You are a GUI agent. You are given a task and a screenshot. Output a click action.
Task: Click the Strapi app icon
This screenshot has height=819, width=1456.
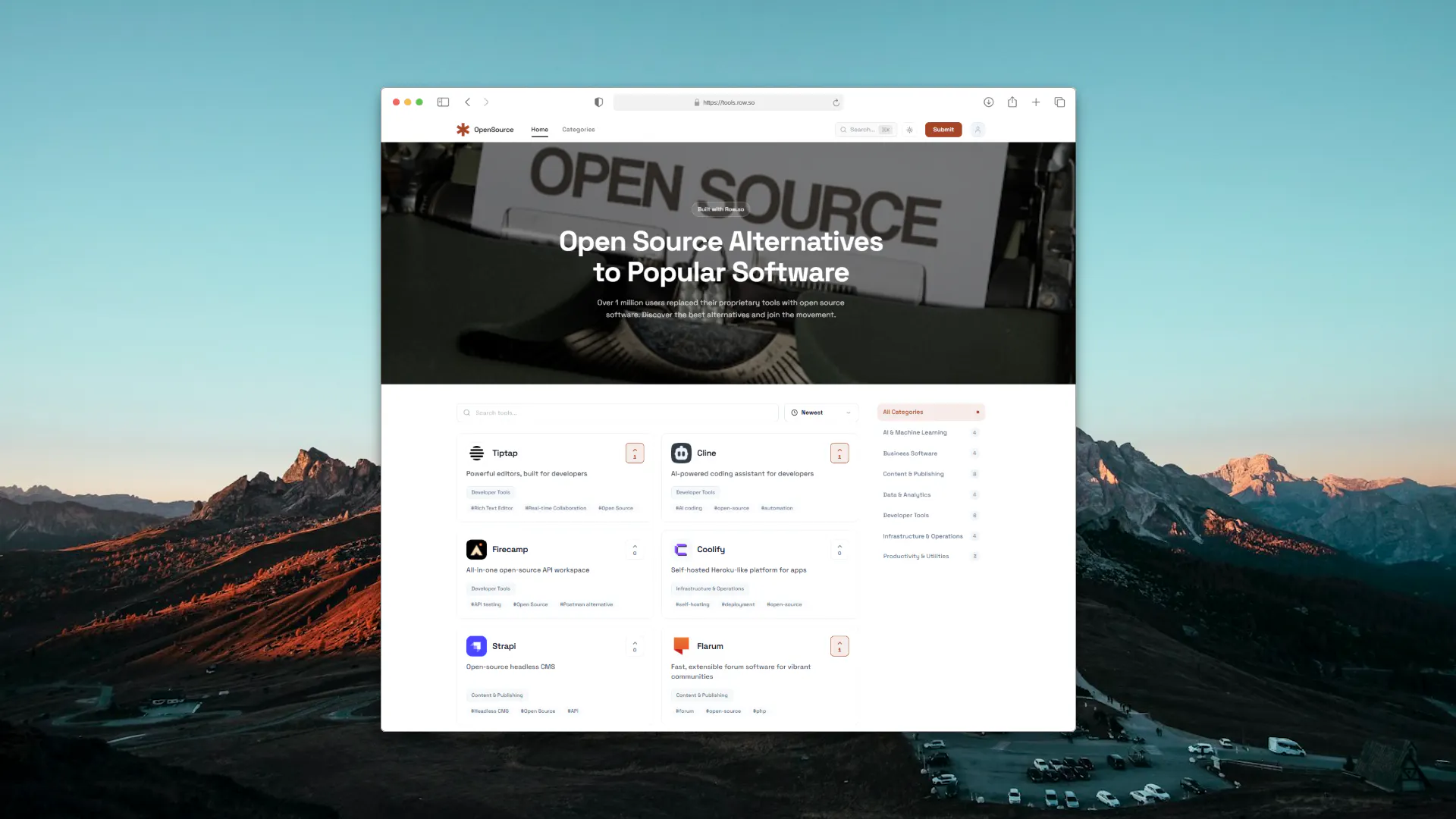(476, 646)
